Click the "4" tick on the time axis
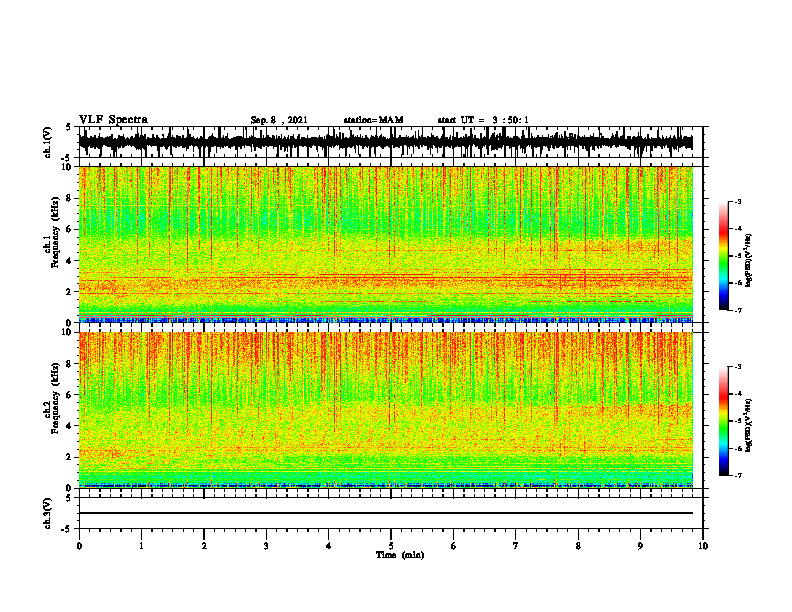The width and height of the screenshot is (792, 612). coord(329,546)
